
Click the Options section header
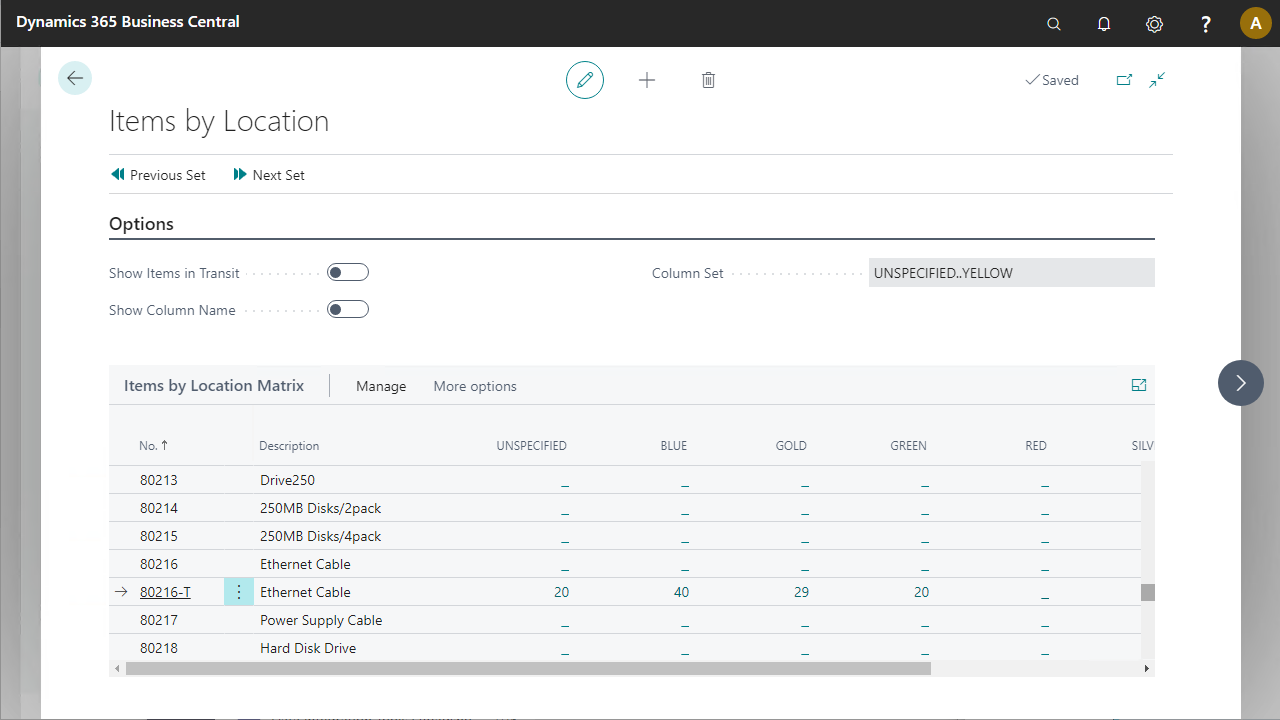click(141, 224)
